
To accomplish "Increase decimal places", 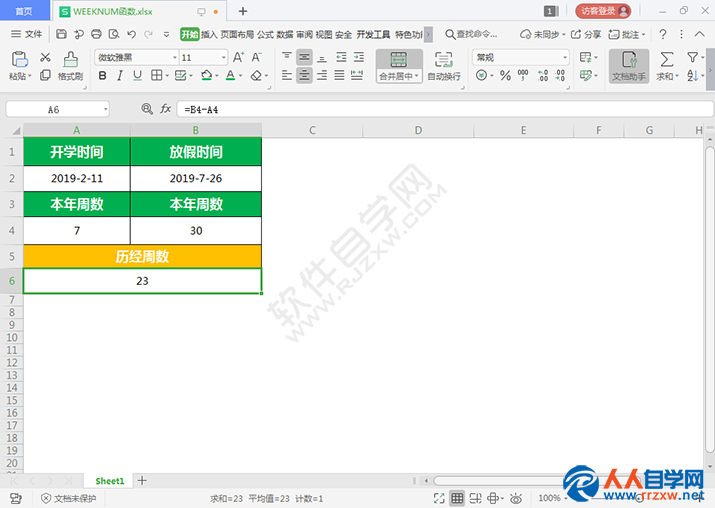I will point(543,75).
